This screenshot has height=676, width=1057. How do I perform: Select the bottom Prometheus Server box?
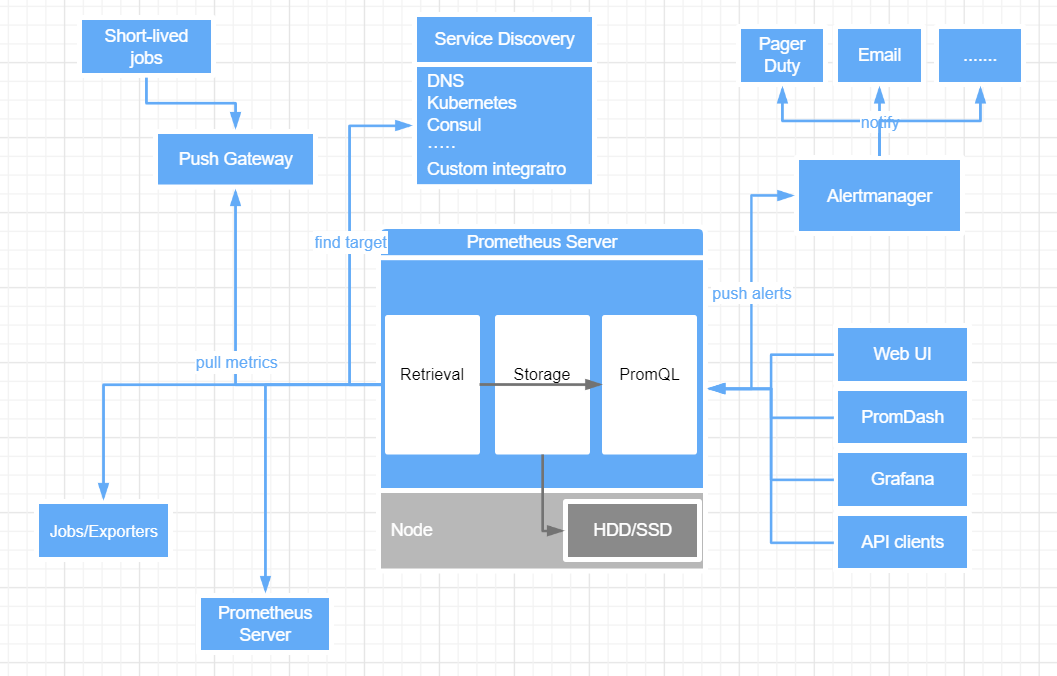pos(265,624)
